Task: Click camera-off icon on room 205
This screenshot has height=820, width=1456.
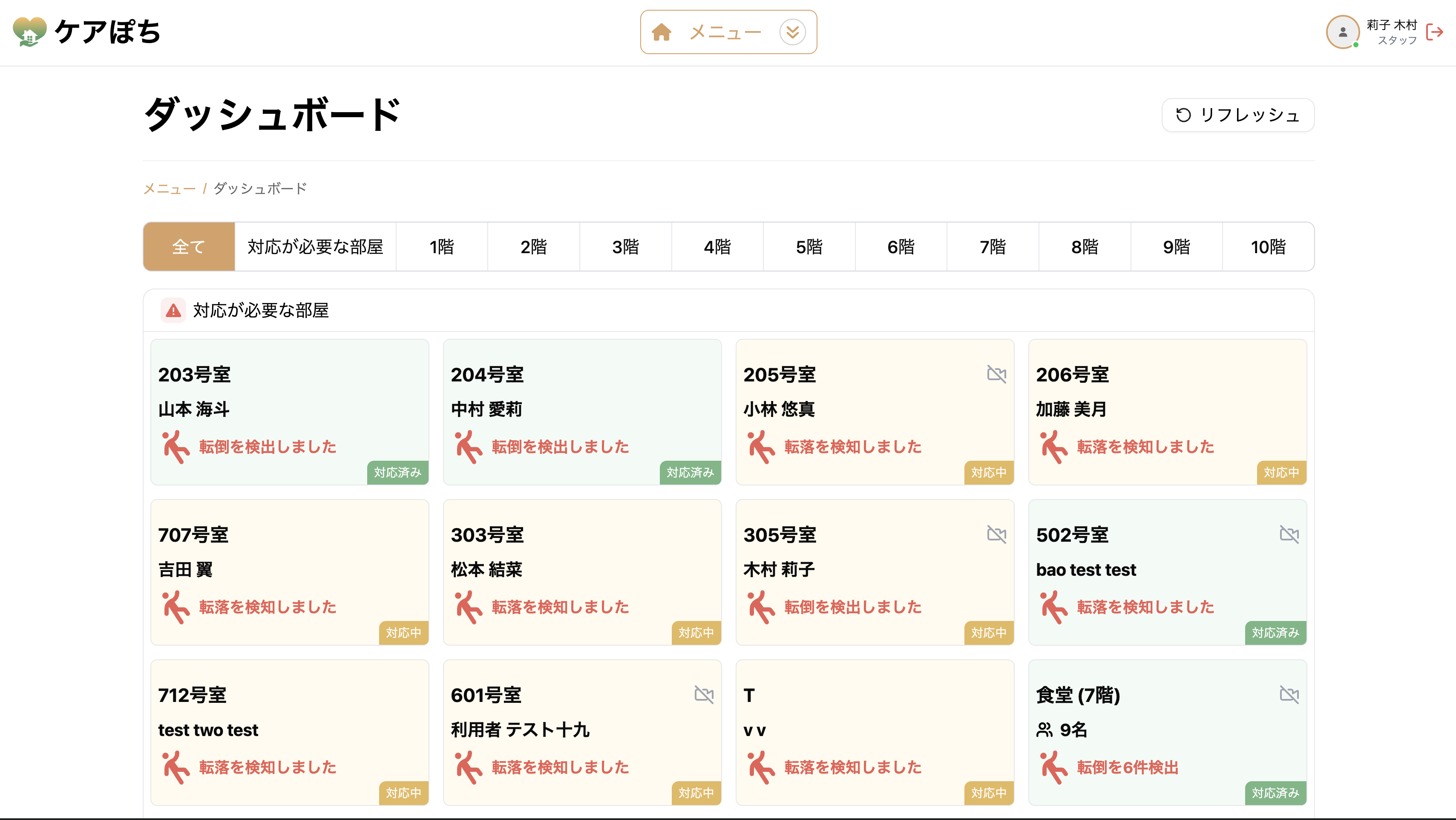Action: coord(996,374)
